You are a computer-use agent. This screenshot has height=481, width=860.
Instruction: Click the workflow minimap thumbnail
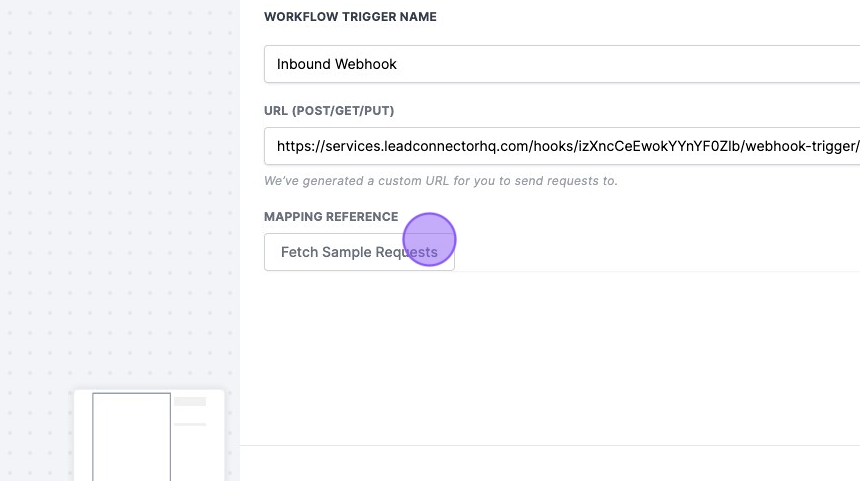[x=149, y=435]
